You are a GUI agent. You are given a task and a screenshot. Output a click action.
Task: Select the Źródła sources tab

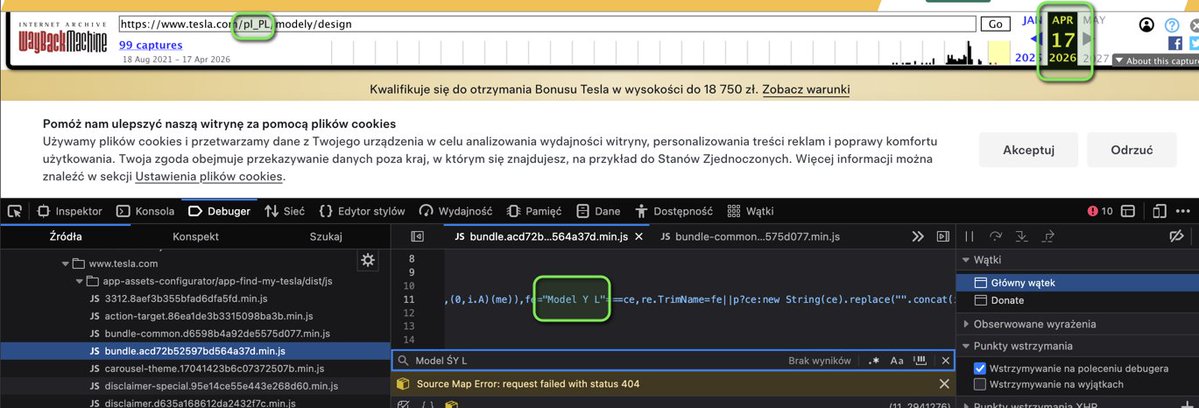pyautogui.click(x=66, y=237)
